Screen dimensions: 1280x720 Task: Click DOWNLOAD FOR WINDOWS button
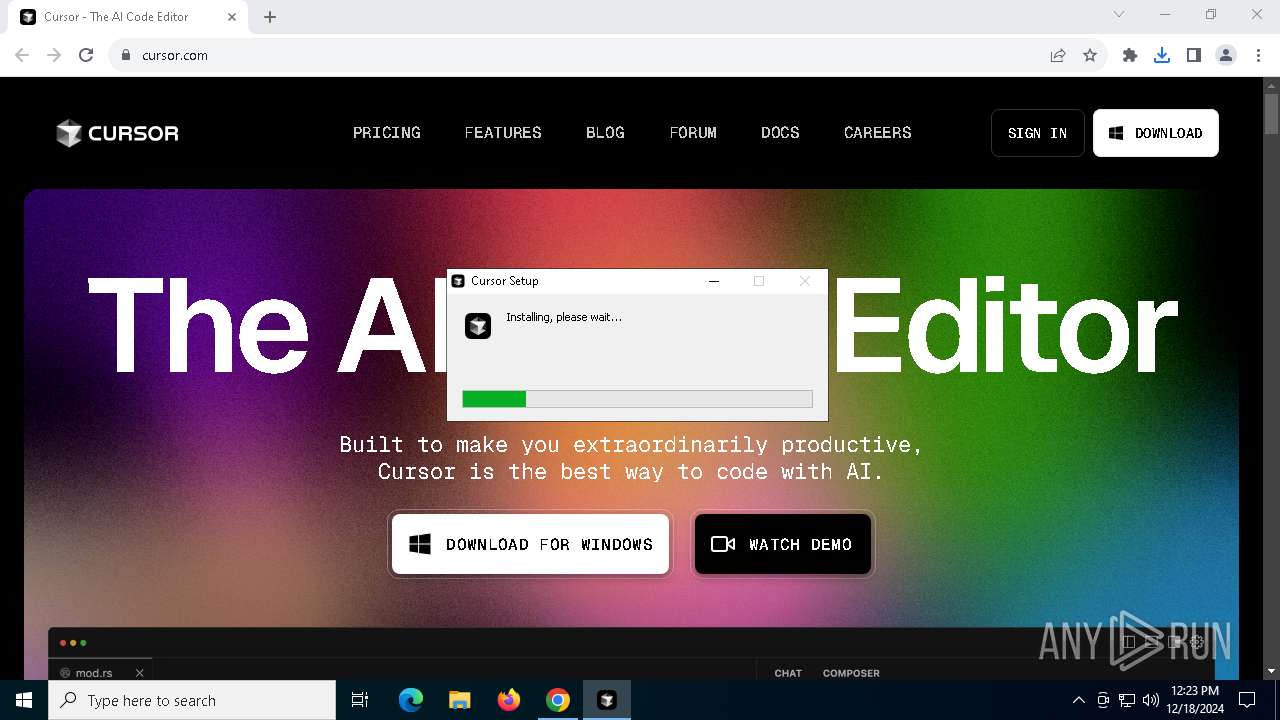(530, 544)
